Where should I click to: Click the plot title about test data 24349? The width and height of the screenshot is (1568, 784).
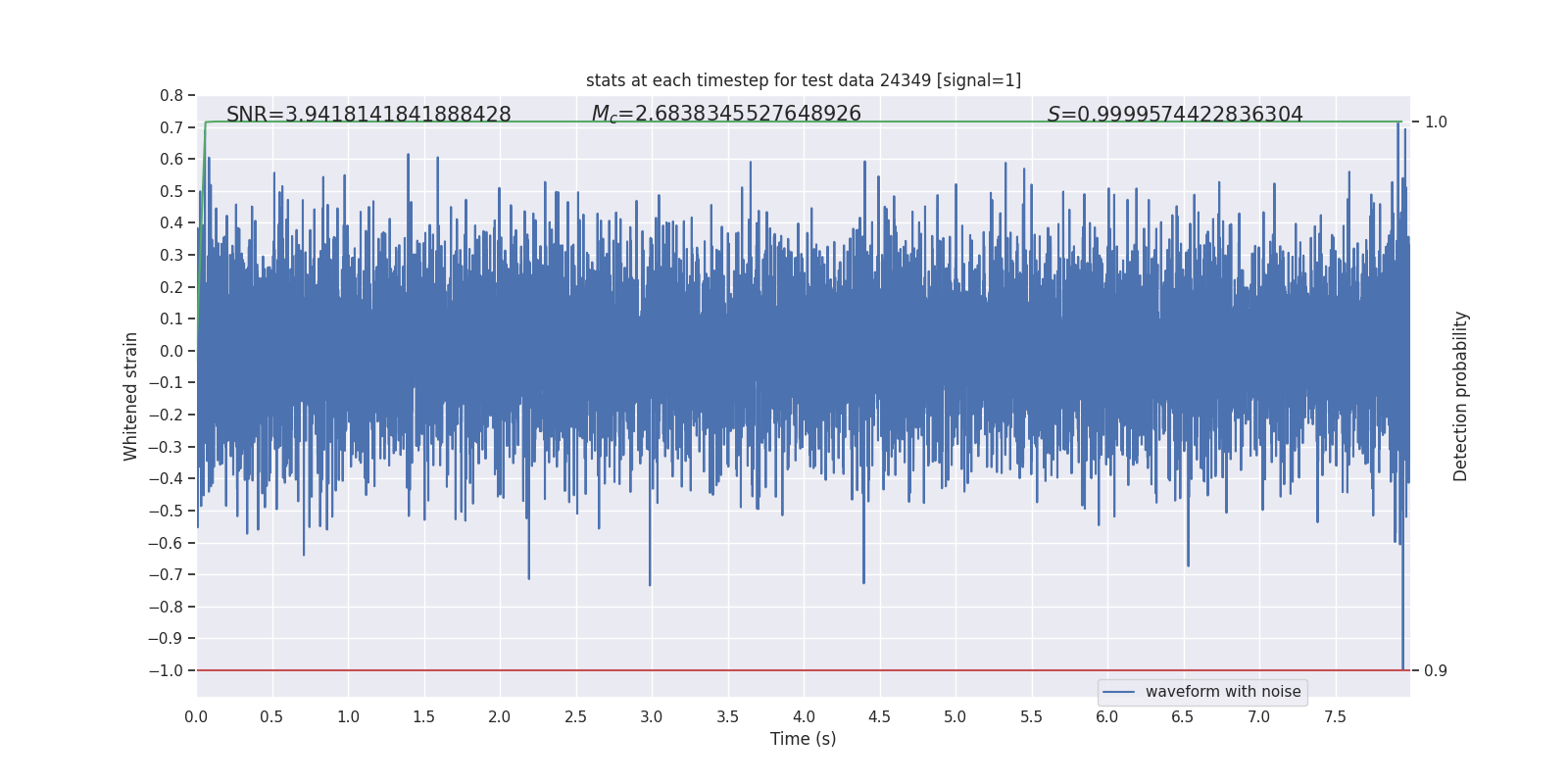click(804, 80)
